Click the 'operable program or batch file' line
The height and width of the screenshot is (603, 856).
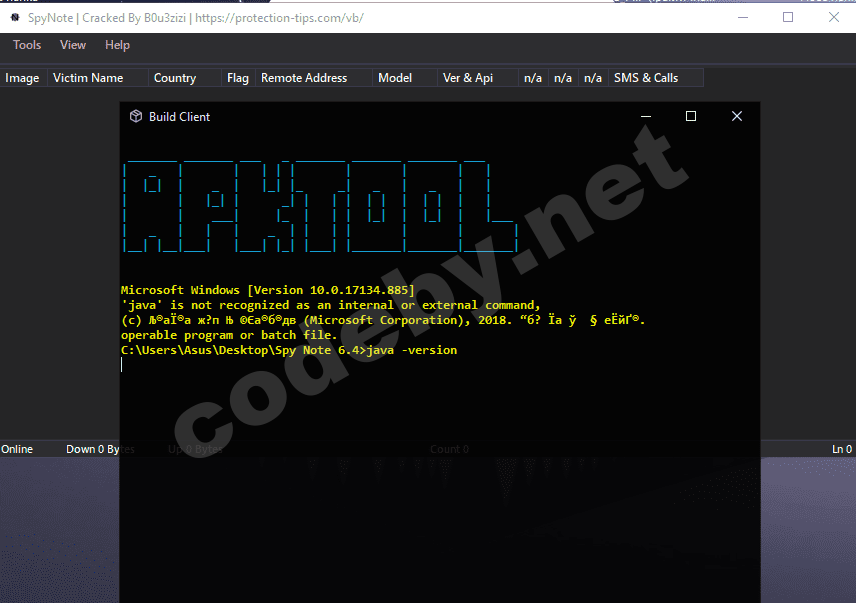point(229,335)
